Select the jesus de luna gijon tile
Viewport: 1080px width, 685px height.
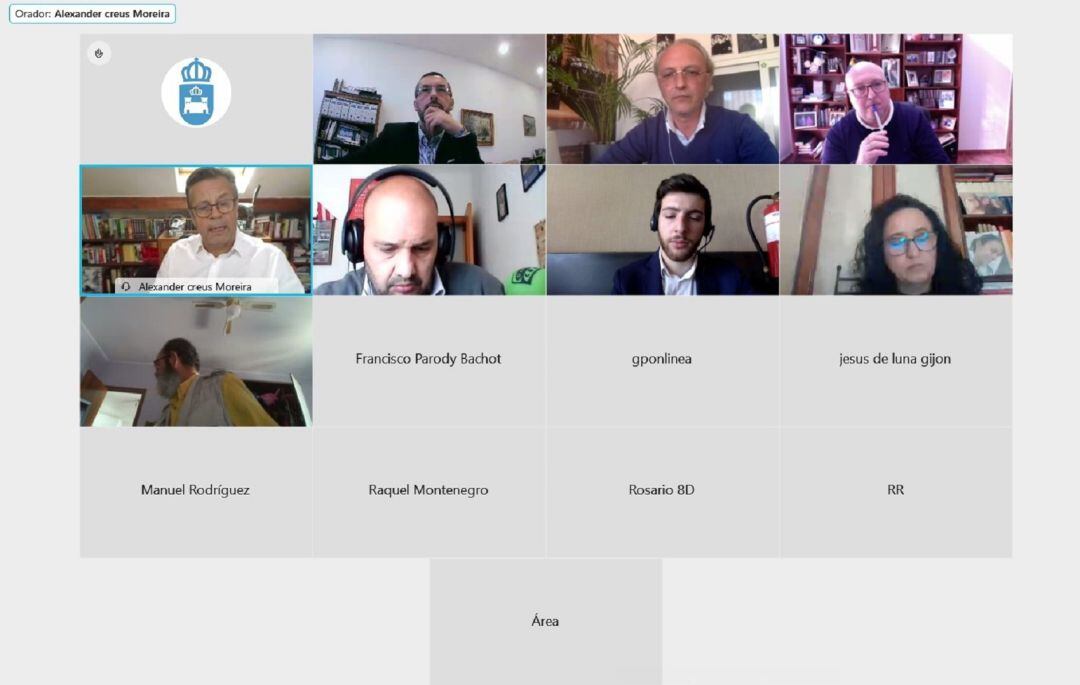[896, 361]
